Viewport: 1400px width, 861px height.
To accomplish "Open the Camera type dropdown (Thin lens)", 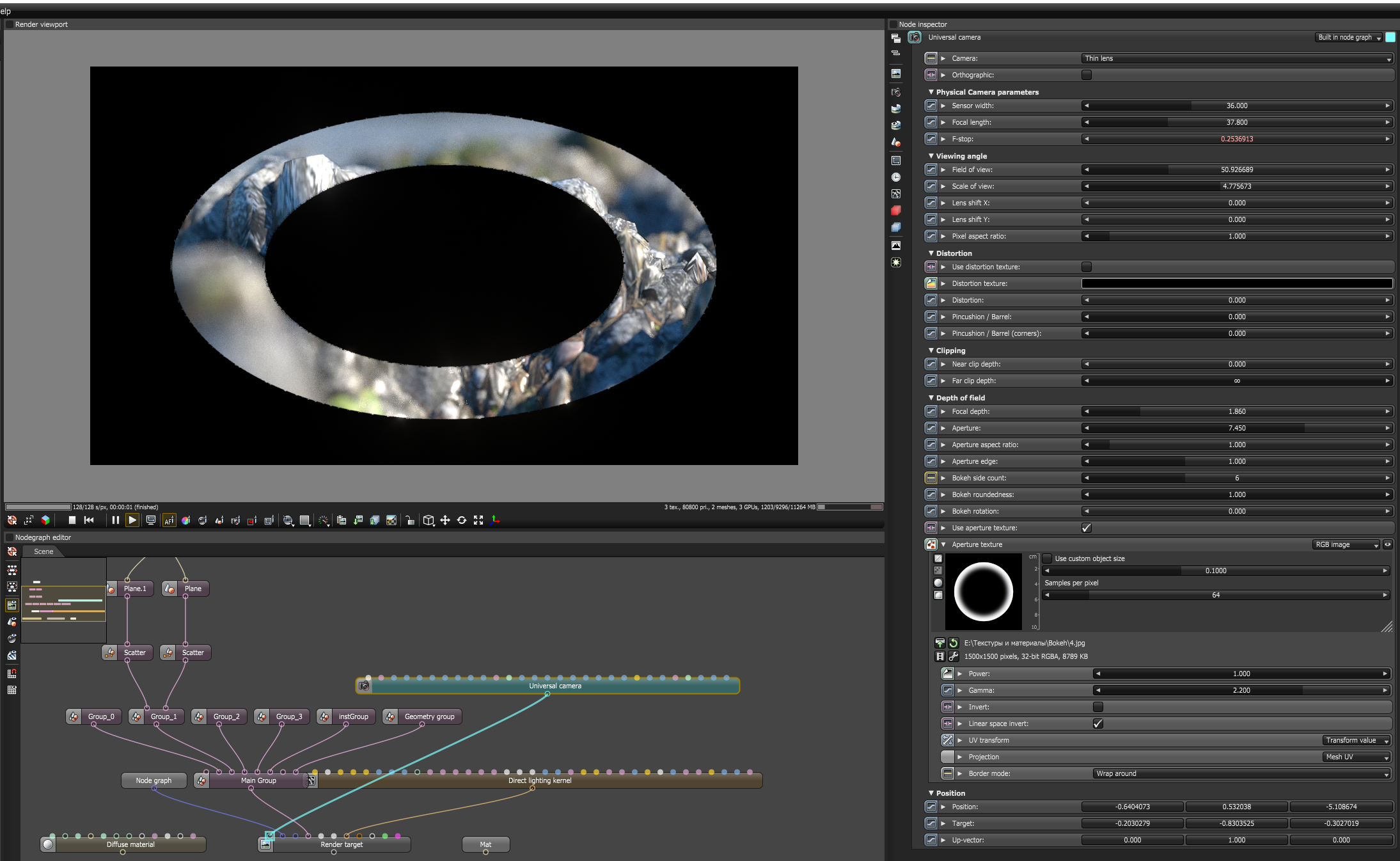I will point(1236,58).
